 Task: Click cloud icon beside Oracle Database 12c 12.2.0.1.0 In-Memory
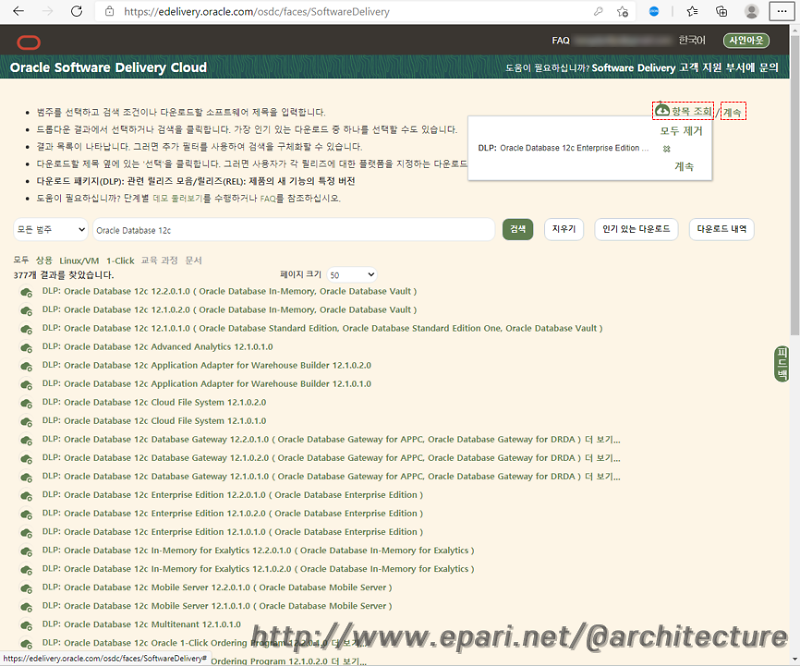(x=26, y=292)
